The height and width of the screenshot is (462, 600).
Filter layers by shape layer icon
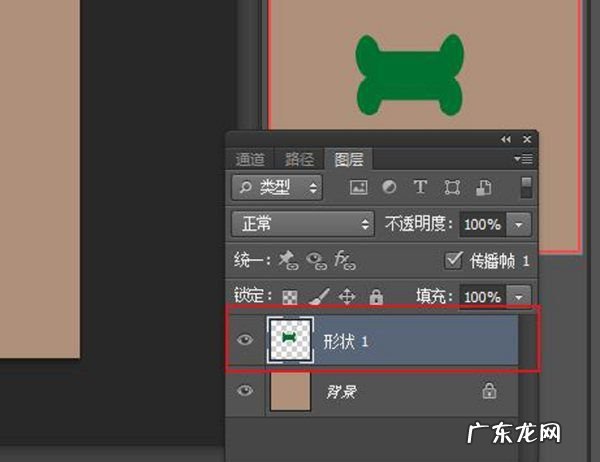click(x=452, y=187)
